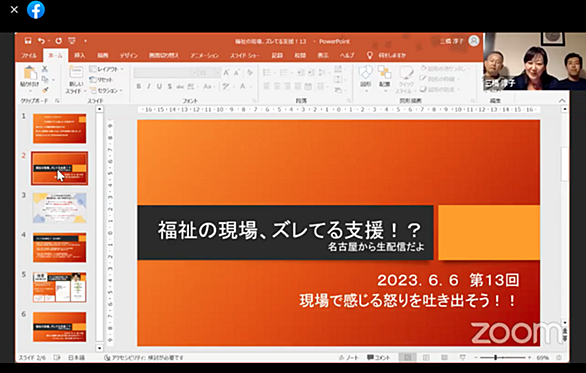Viewport: 586px width, 373px height.
Task: Click the コメント (Comments) button in status bar
Action: coord(378,358)
